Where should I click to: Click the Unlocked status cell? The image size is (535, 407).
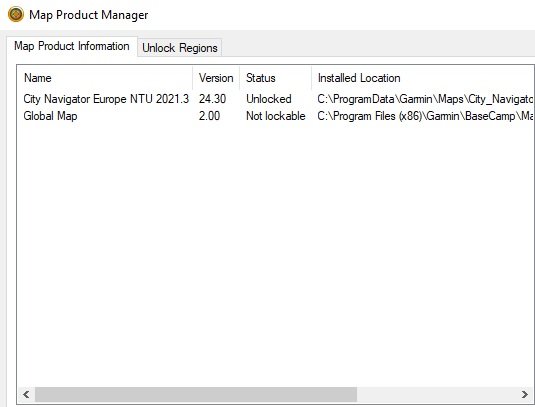click(x=269, y=99)
